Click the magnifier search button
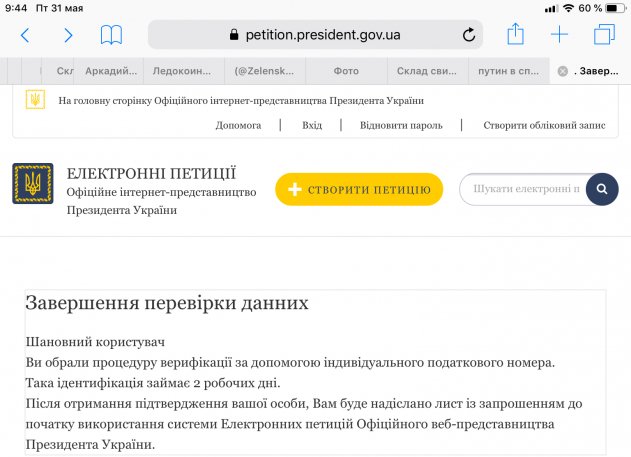This screenshot has height=457, width=631. tap(601, 188)
